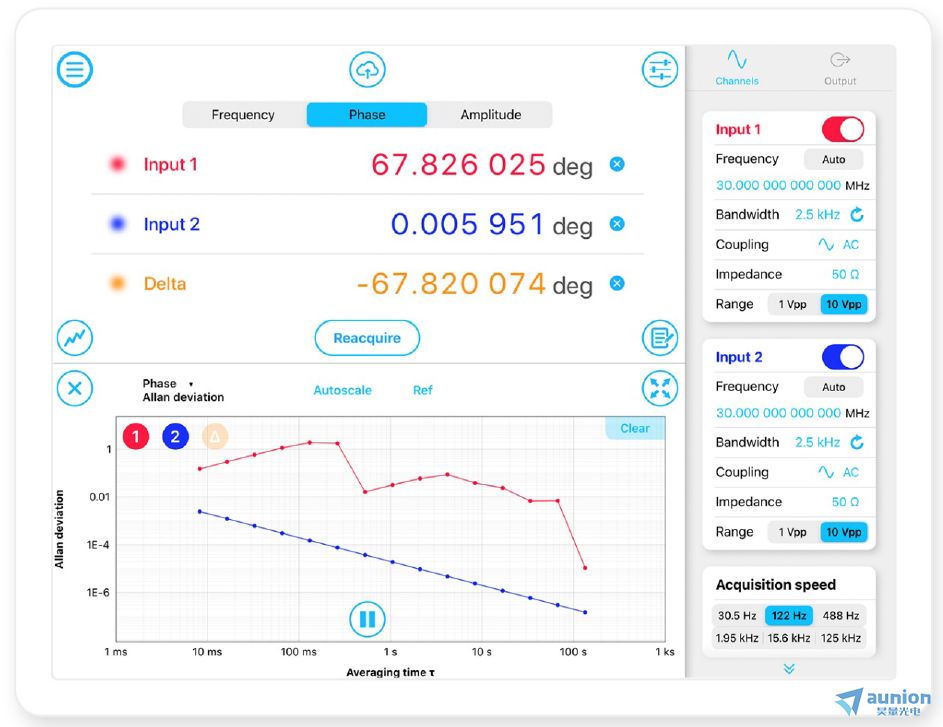Remove Delta reading with its x icon
Viewport: 943px width, 727px height.
pos(617,283)
